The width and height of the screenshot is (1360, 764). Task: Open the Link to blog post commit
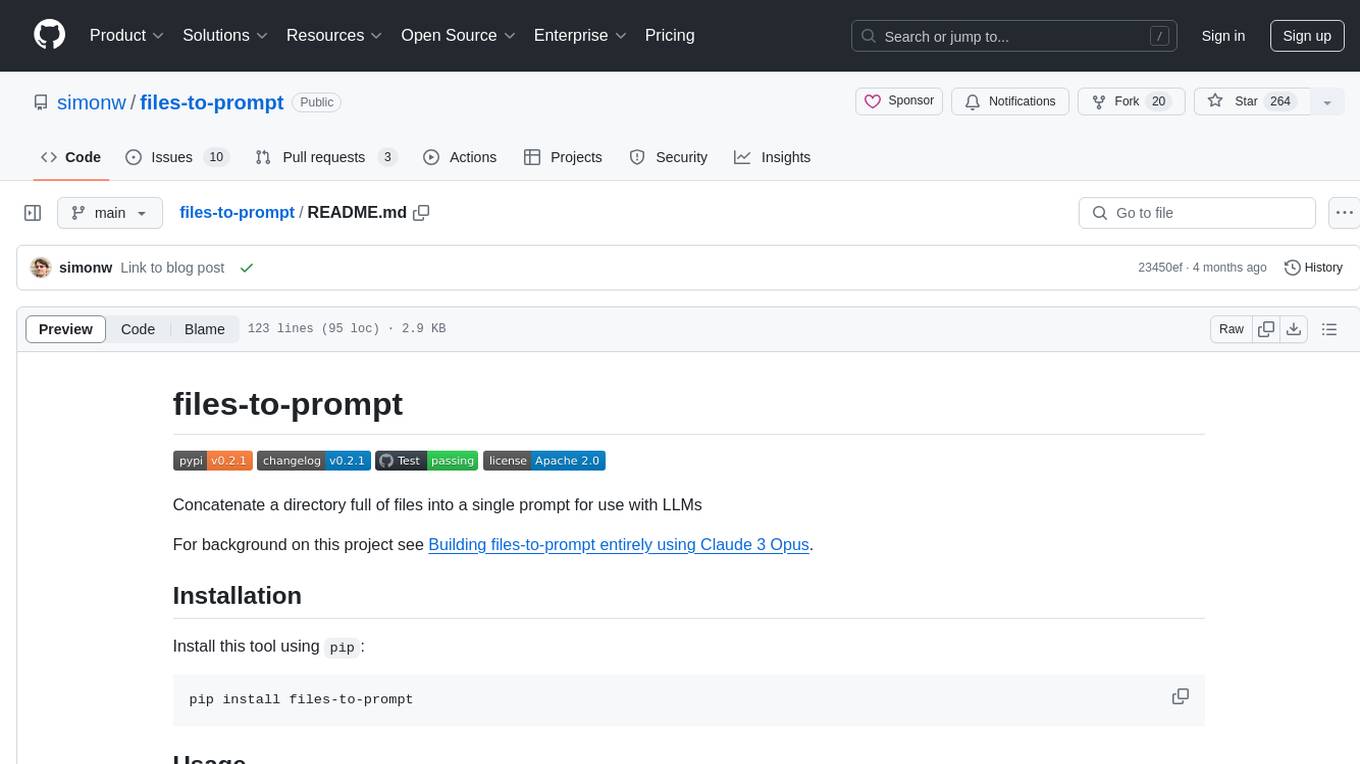(x=172, y=267)
